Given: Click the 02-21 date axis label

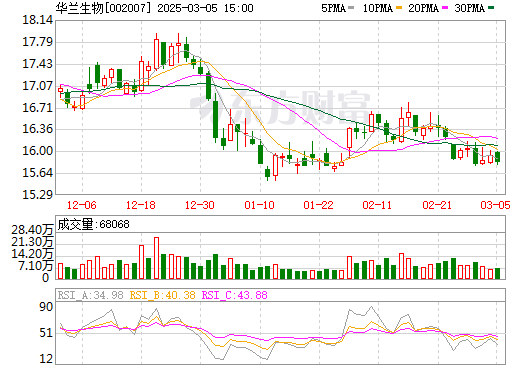Looking at the screenshot, I should (437, 205).
